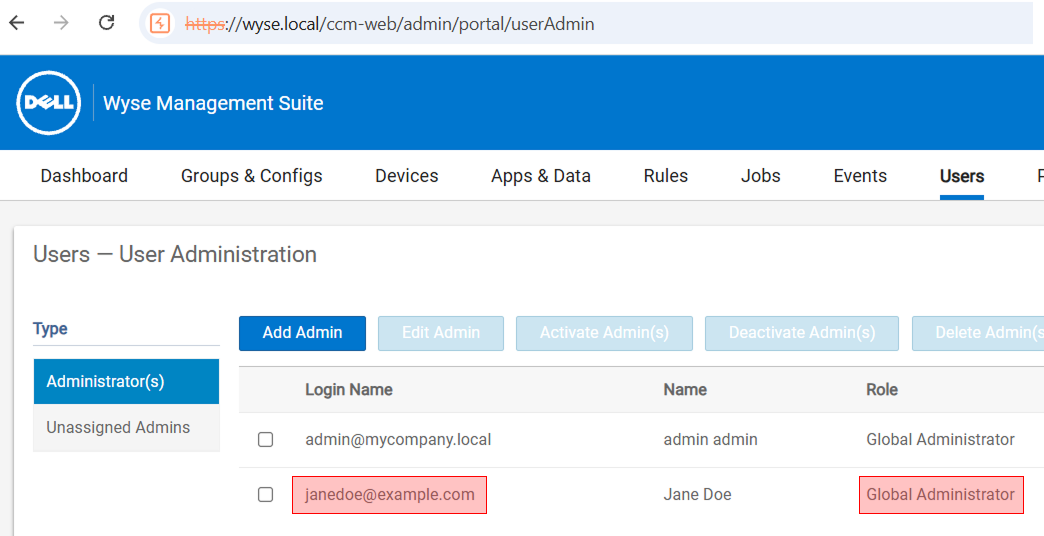View the Events tab
This screenshot has width=1044, height=536.
coord(860,176)
